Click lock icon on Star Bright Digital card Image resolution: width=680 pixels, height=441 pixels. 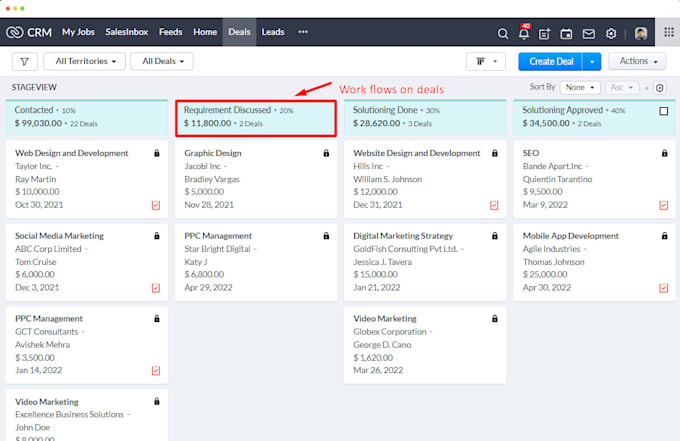[x=326, y=236]
